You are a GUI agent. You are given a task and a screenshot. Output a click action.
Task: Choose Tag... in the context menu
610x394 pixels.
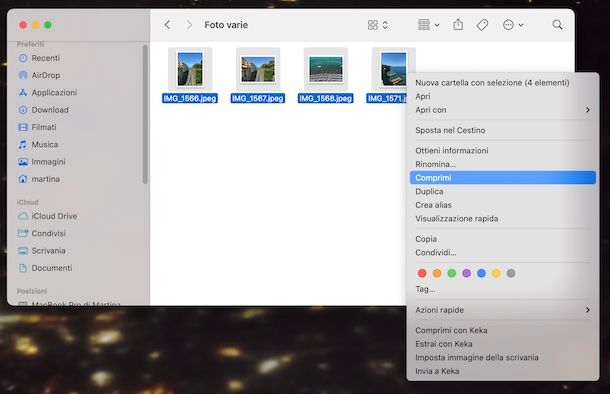[503, 289]
